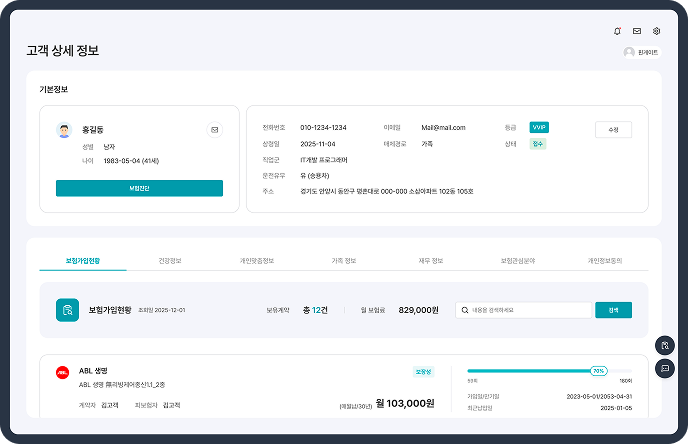Open floating clipboard search button
688x444 pixels.
[x=665, y=345]
